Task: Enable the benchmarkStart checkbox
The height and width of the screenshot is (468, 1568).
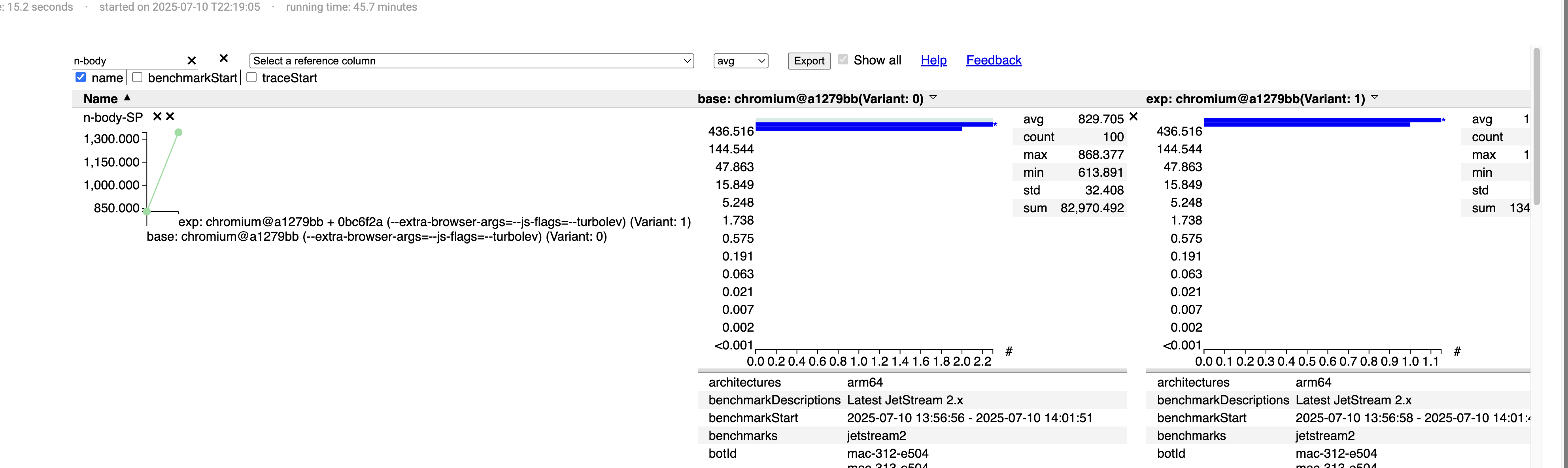Action: pyautogui.click(x=137, y=77)
